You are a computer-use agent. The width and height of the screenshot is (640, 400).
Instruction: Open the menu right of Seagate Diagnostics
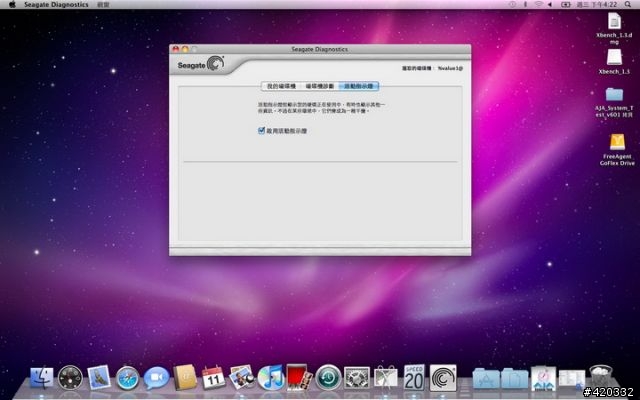coord(103,4)
